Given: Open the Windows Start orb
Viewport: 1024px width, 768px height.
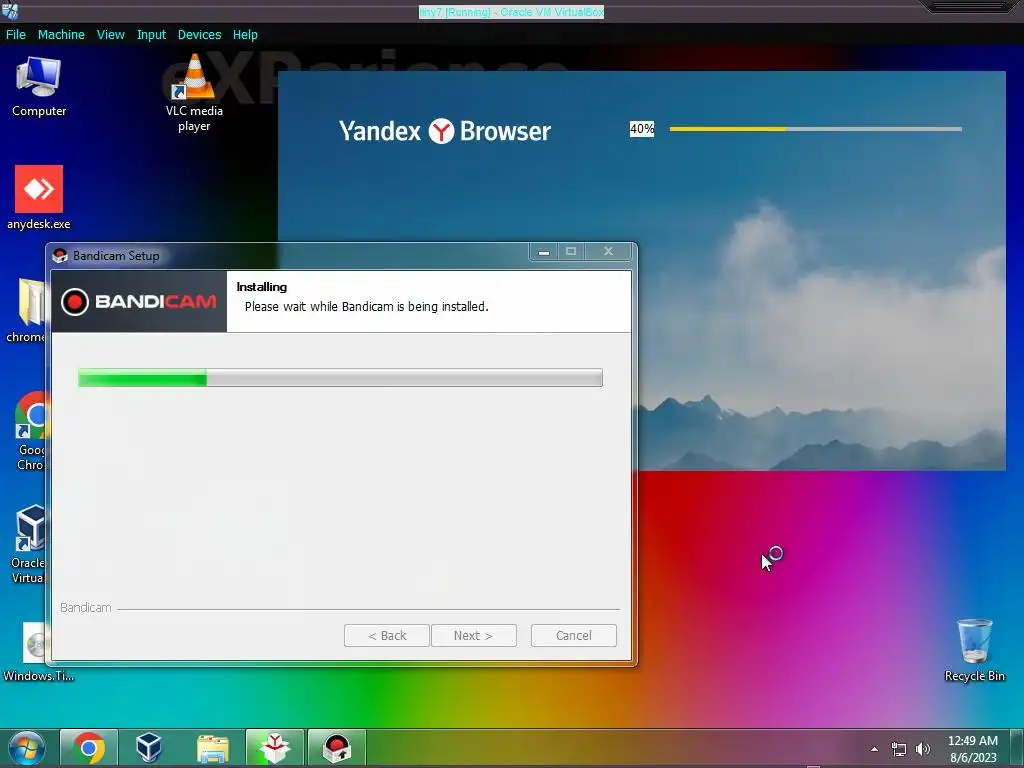Looking at the screenshot, I should (x=26, y=748).
